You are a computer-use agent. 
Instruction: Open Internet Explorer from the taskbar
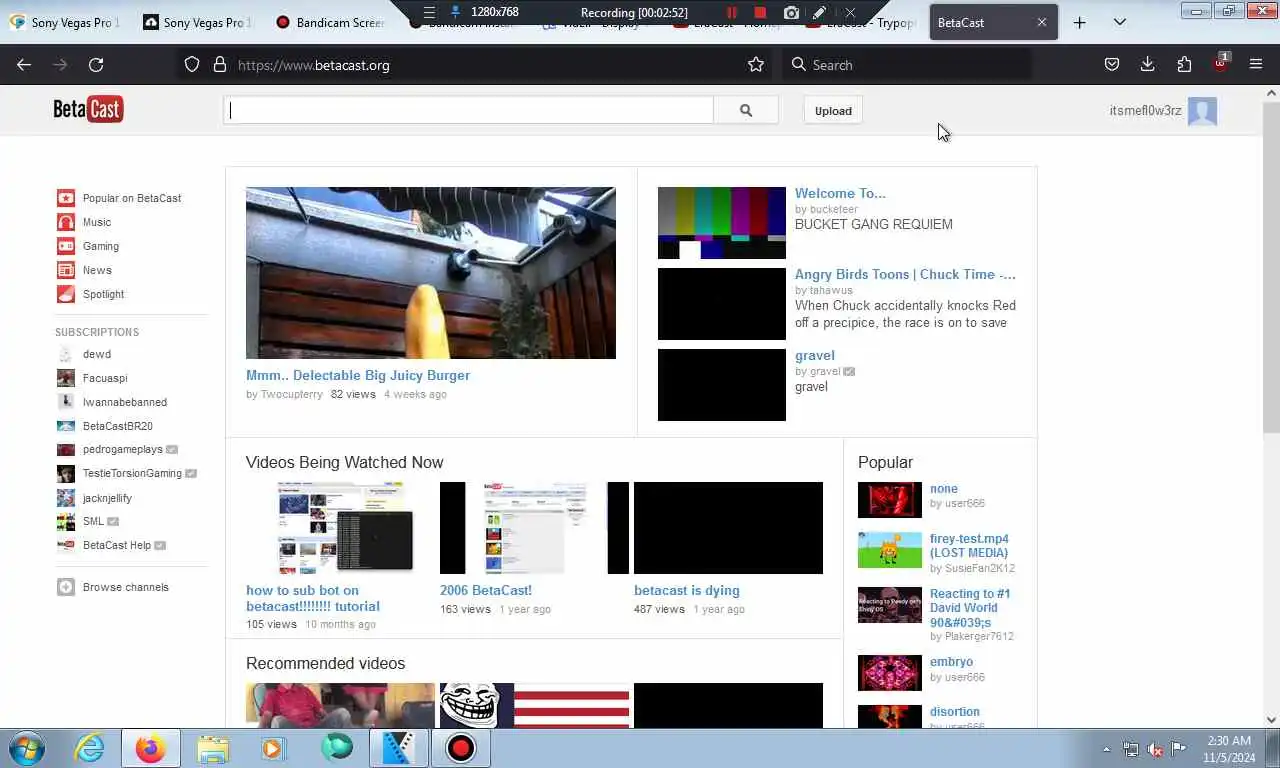[x=90, y=748]
